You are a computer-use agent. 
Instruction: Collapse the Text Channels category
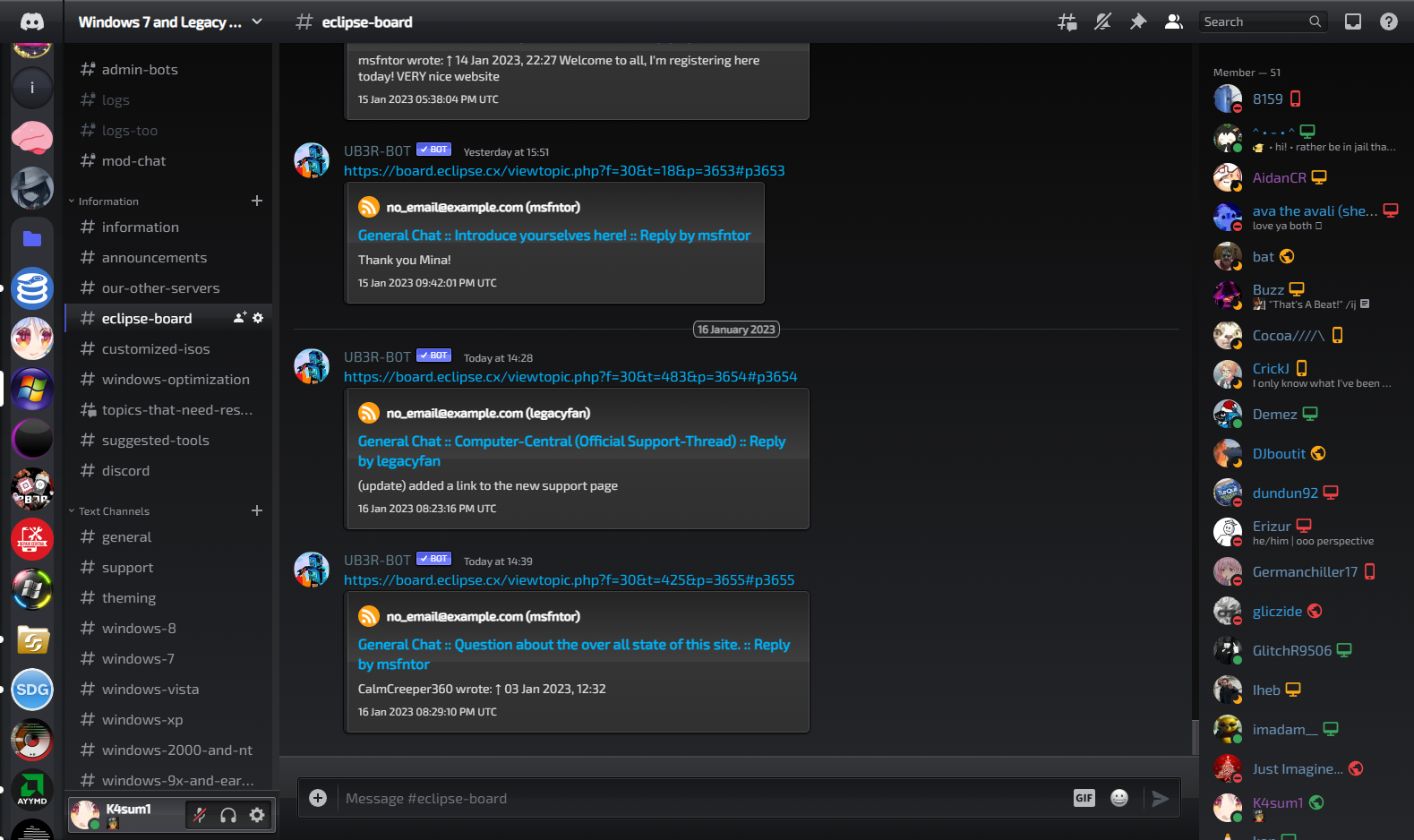(114, 511)
